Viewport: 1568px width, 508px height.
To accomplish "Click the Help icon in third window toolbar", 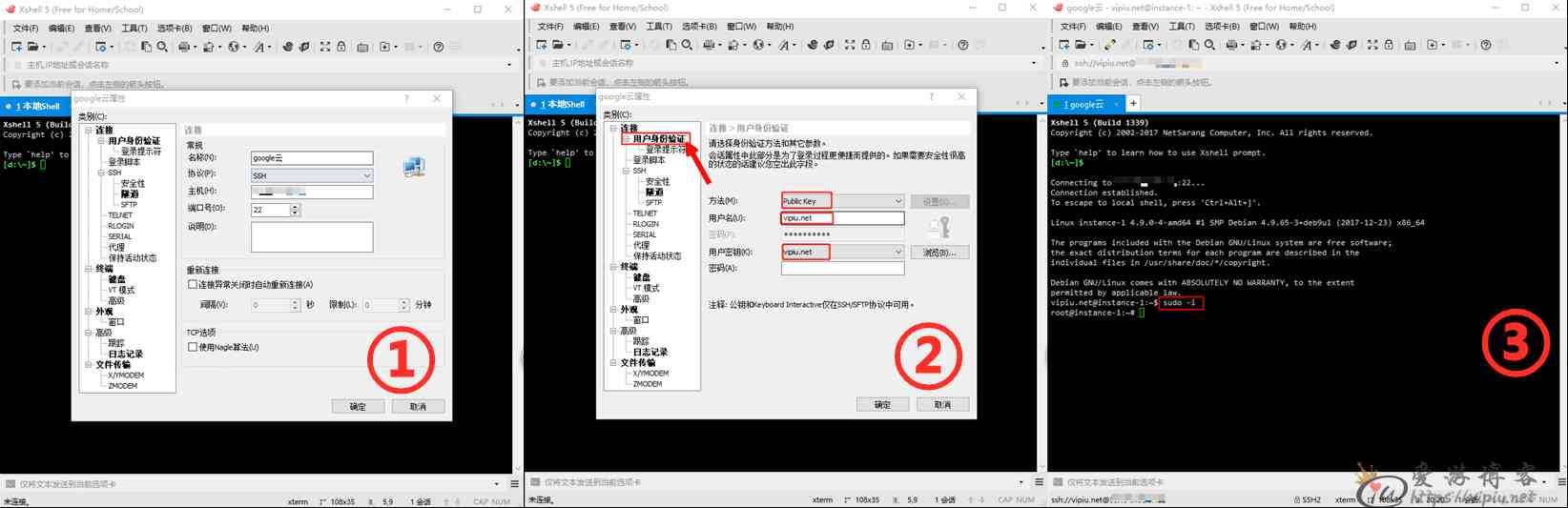I will click(1486, 45).
